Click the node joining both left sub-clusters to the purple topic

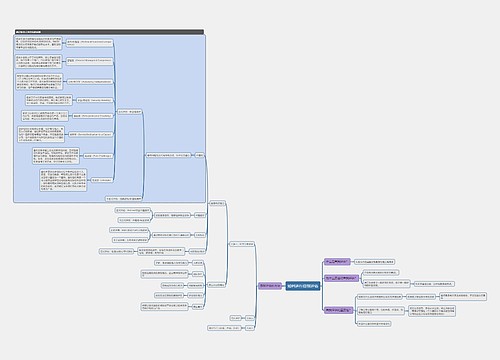[x=242, y=244]
